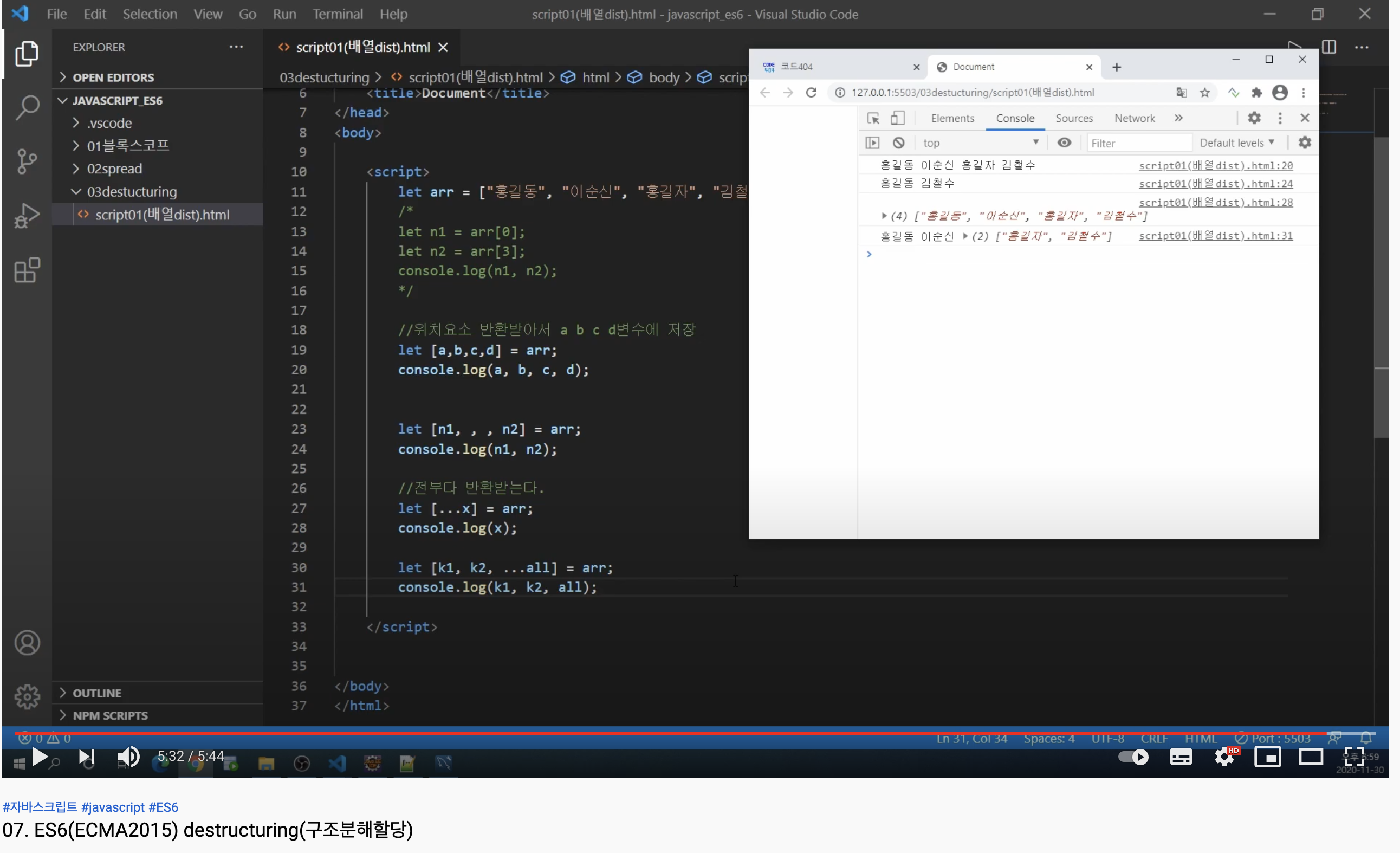Toggle YouTube autoplay switch

tap(1133, 758)
